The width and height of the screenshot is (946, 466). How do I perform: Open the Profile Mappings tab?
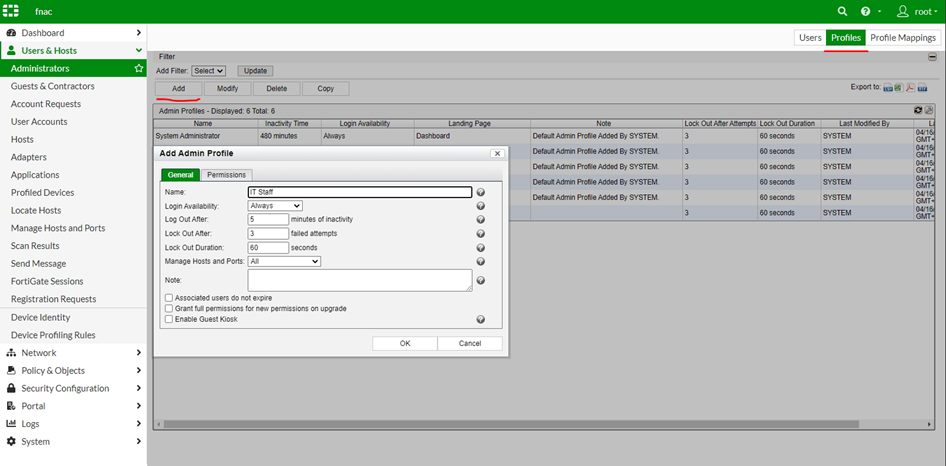click(x=903, y=38)
